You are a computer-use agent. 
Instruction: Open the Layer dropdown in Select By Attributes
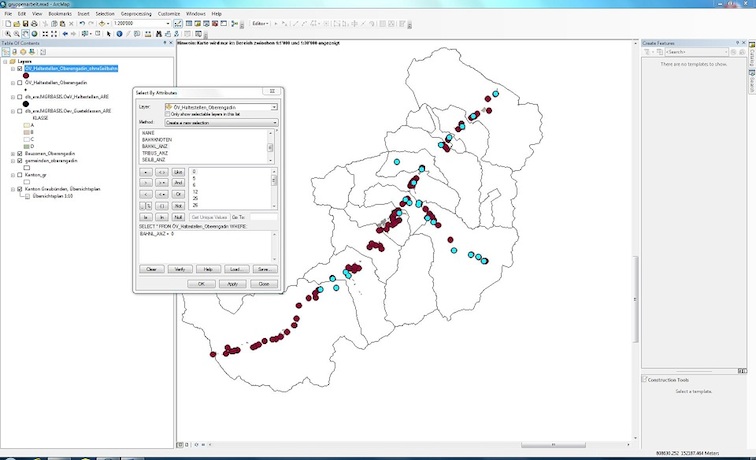[x=272, y=105]
